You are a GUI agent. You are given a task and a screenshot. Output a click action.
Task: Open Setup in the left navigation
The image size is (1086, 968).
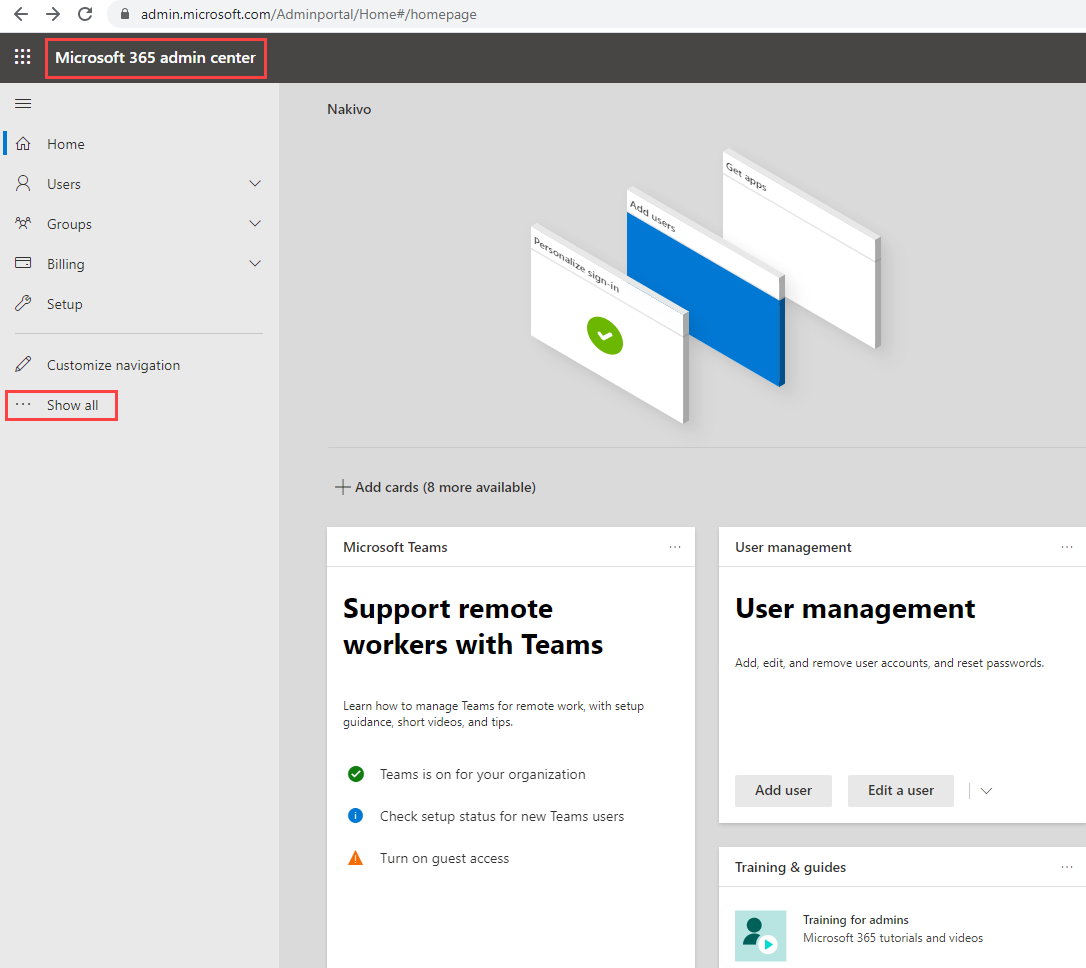pyautogui.click(x=64, y=304)
